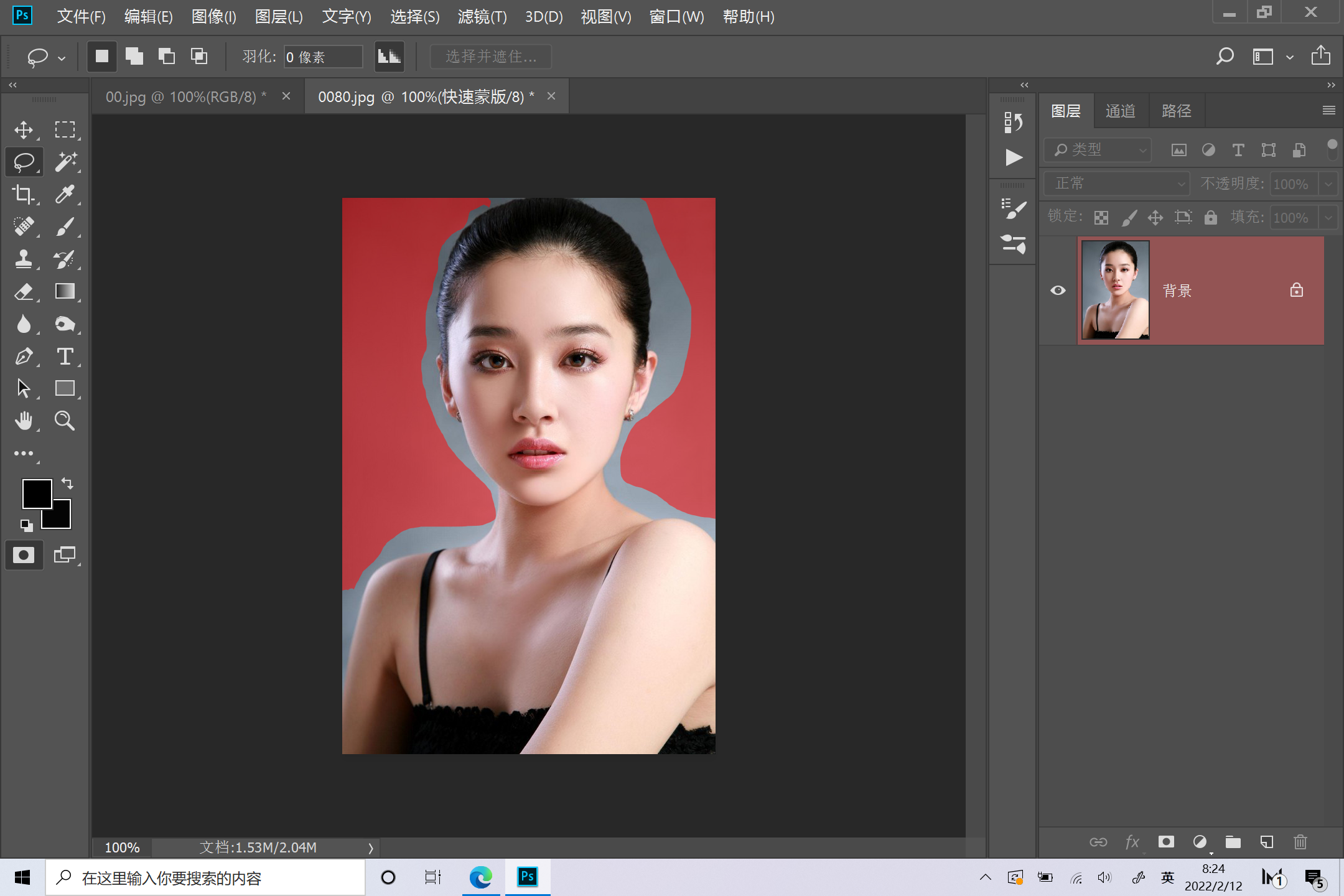
Task: Select the History Brush tool
Action: (x=65, y=259)
